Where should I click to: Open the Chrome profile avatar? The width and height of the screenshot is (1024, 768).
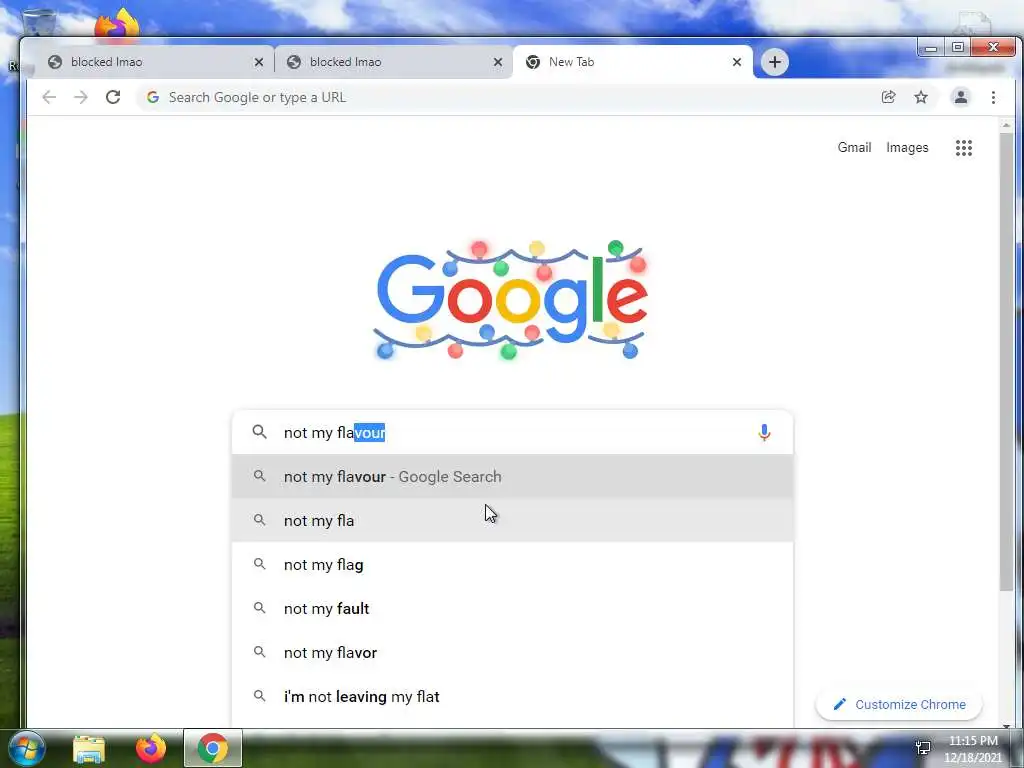pos(961,97)
